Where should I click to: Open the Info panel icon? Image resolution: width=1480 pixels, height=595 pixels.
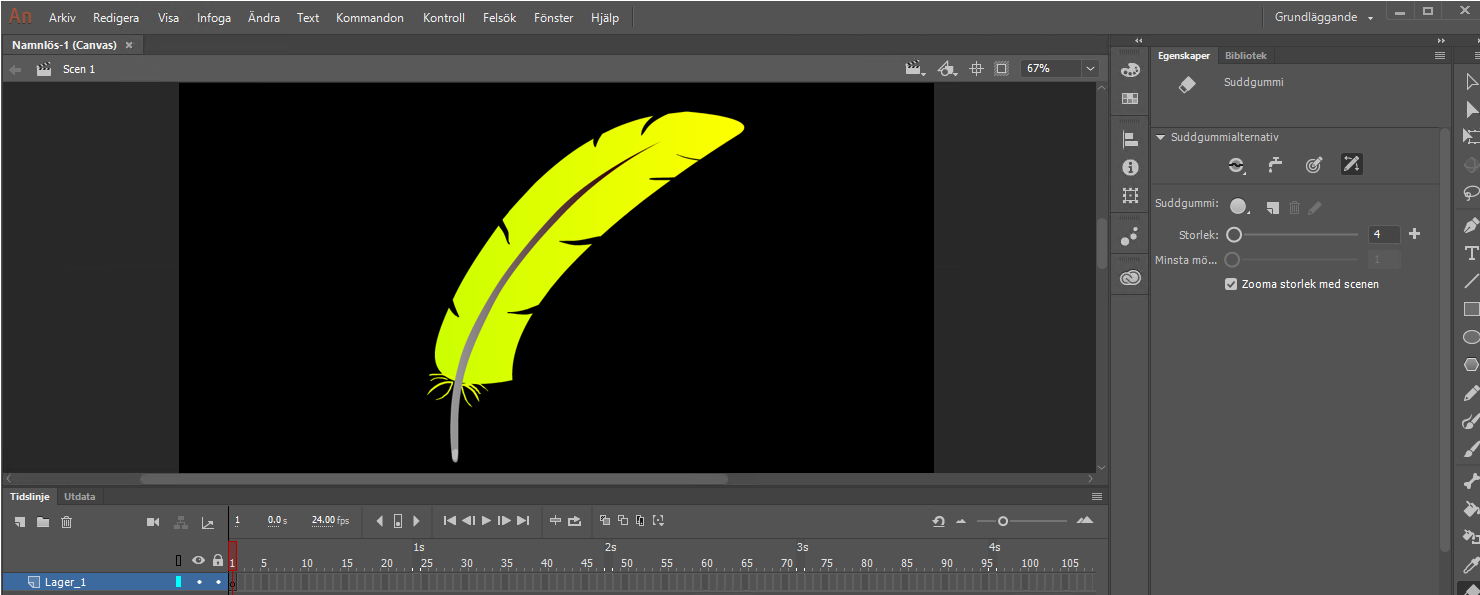point(1130,167)
